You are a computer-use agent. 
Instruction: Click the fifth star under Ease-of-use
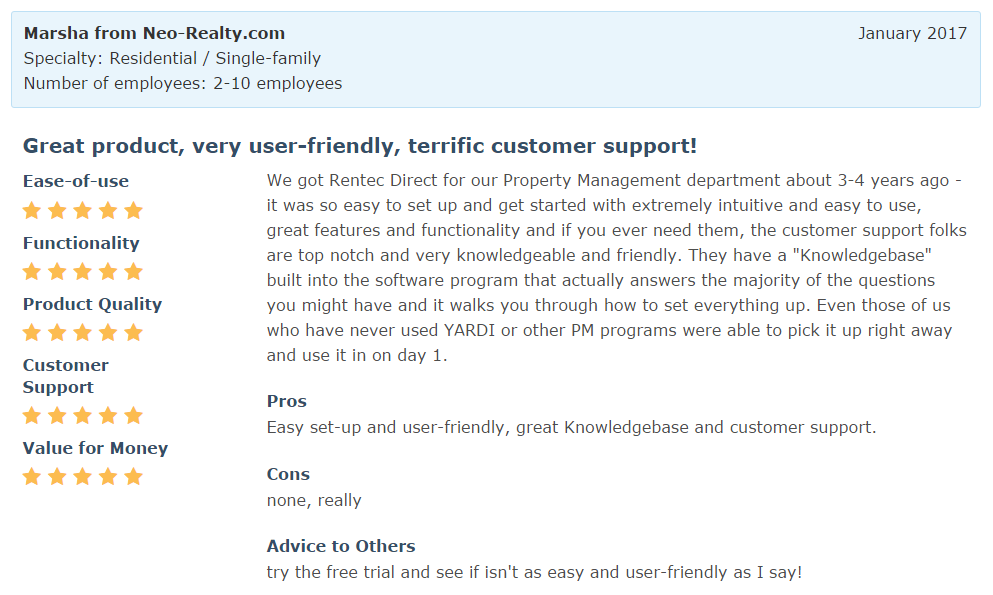tap(134, 211)
